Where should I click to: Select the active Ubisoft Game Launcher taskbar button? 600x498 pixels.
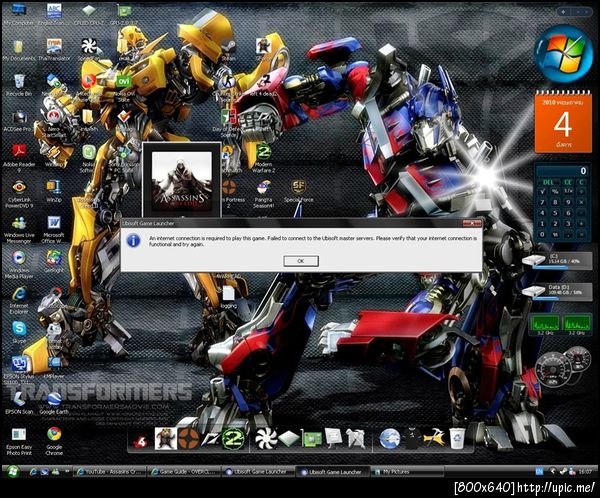coord(333,472)
